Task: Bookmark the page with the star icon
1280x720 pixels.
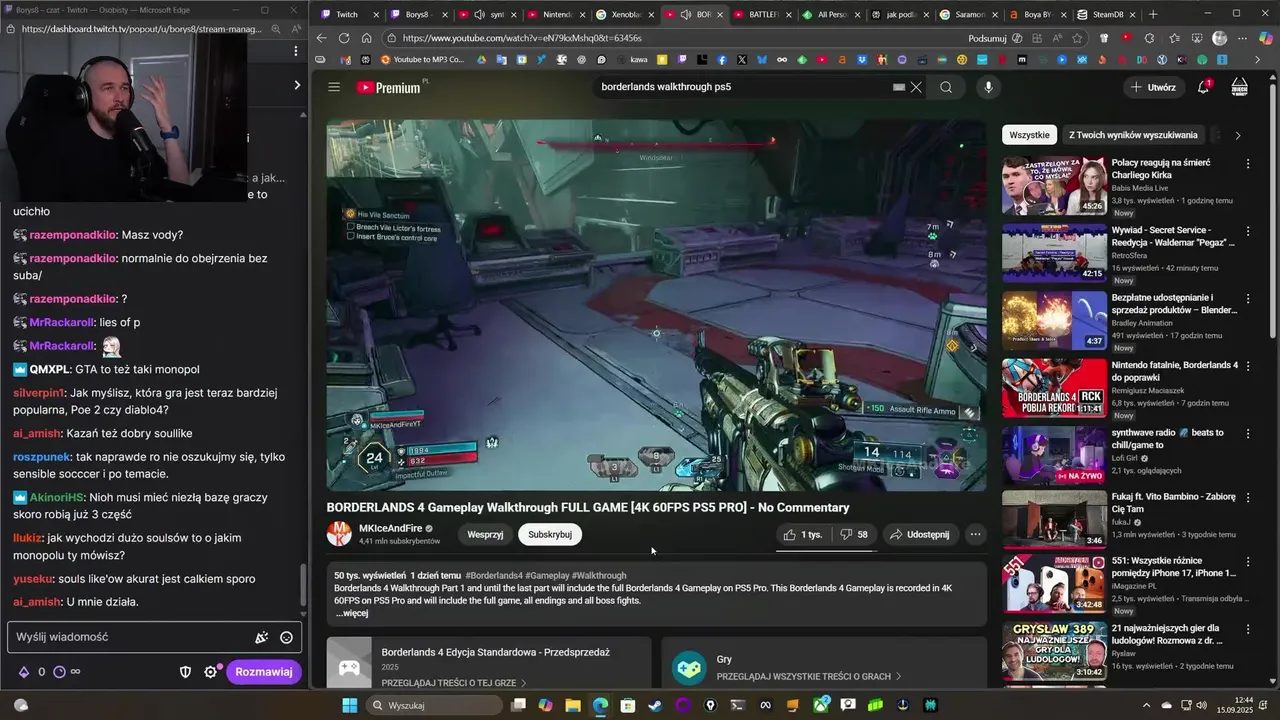Action: coord(1077,38)
